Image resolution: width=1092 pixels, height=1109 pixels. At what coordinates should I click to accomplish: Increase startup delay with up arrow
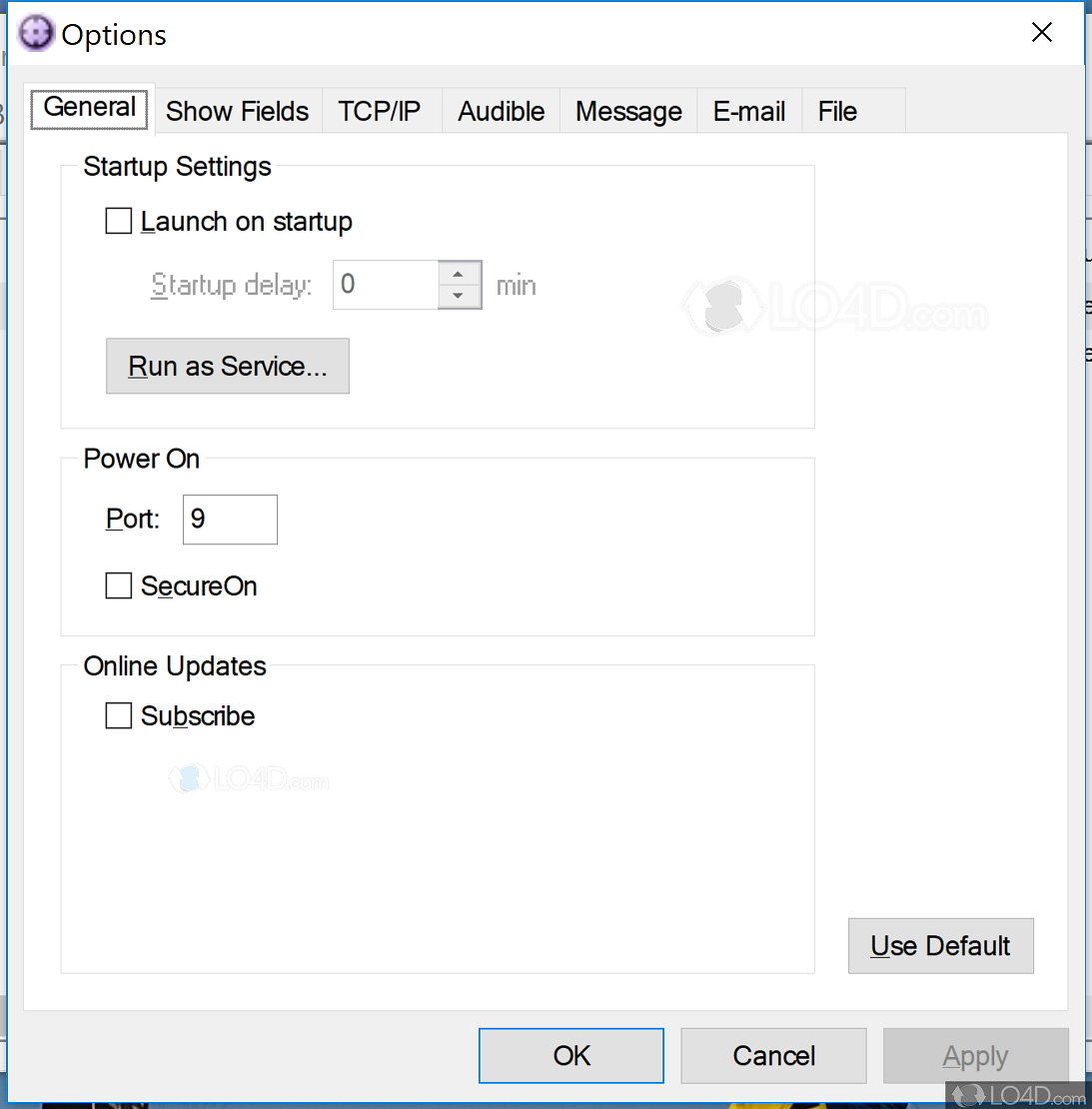pos(459,273)
